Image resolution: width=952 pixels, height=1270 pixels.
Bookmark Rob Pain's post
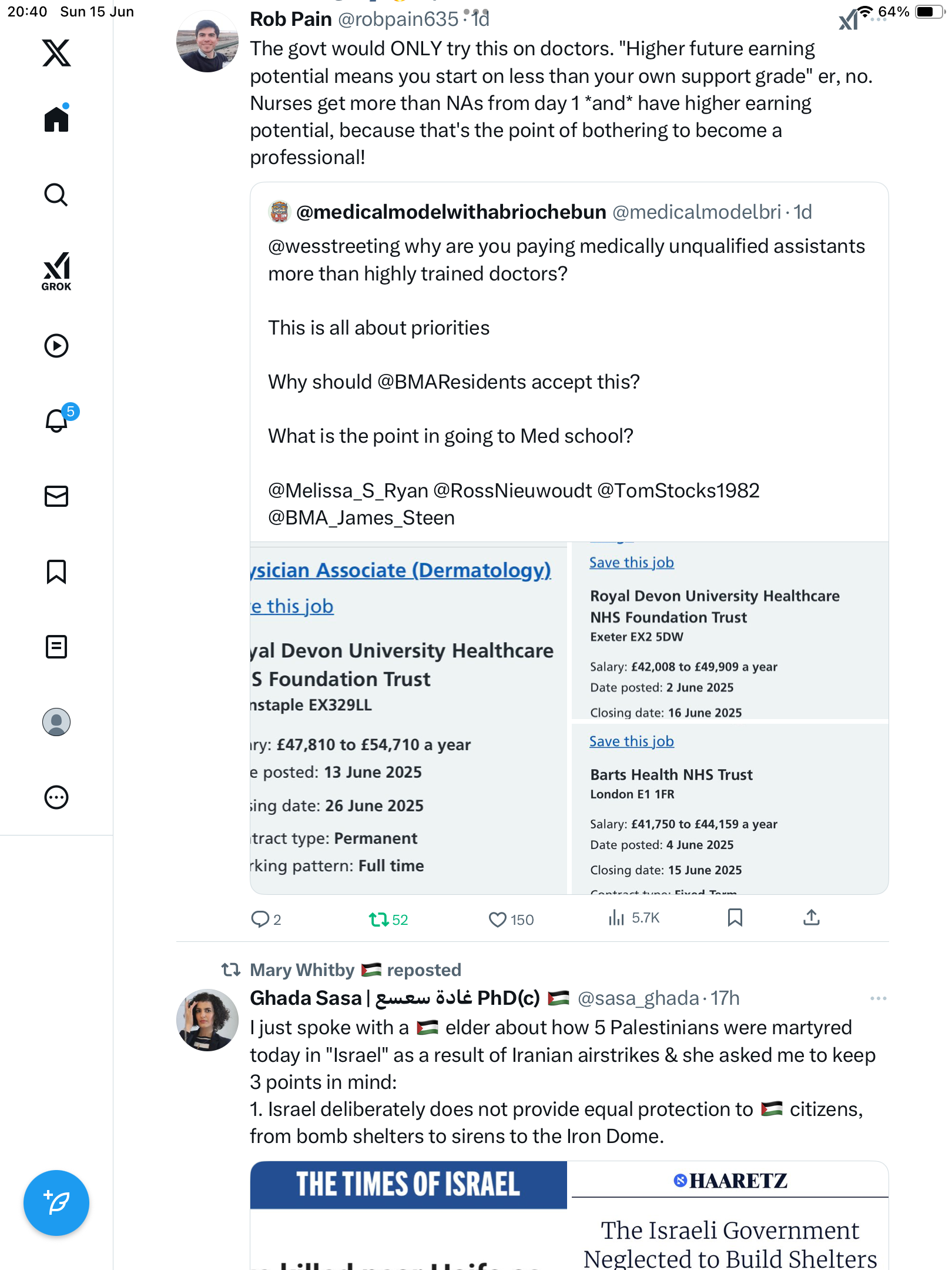point(735,917)
